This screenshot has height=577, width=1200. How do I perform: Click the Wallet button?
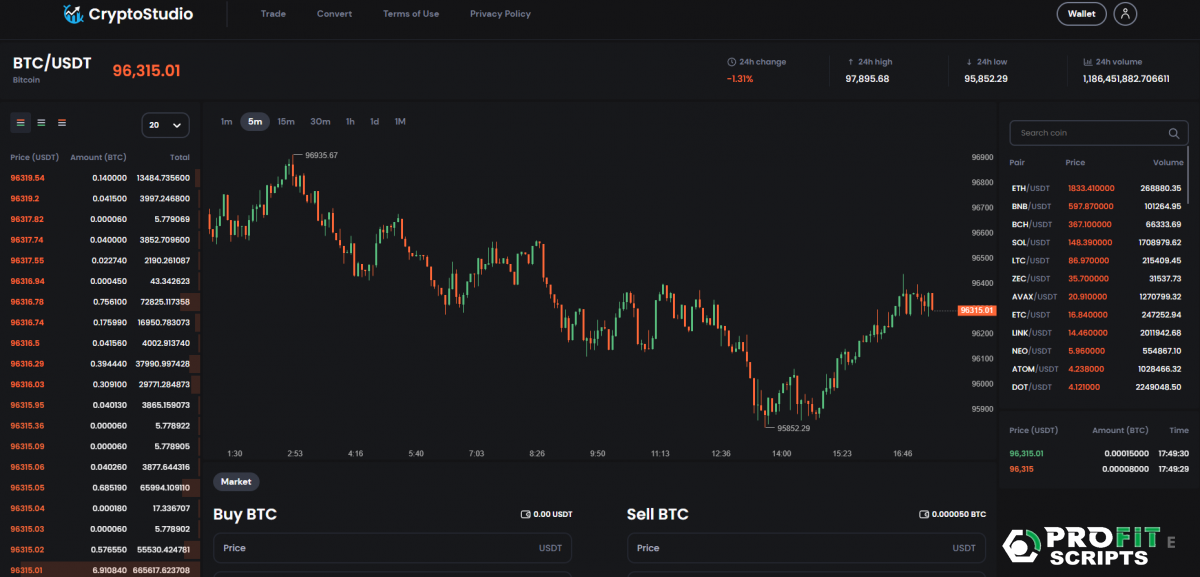[x=1081, y=14]
